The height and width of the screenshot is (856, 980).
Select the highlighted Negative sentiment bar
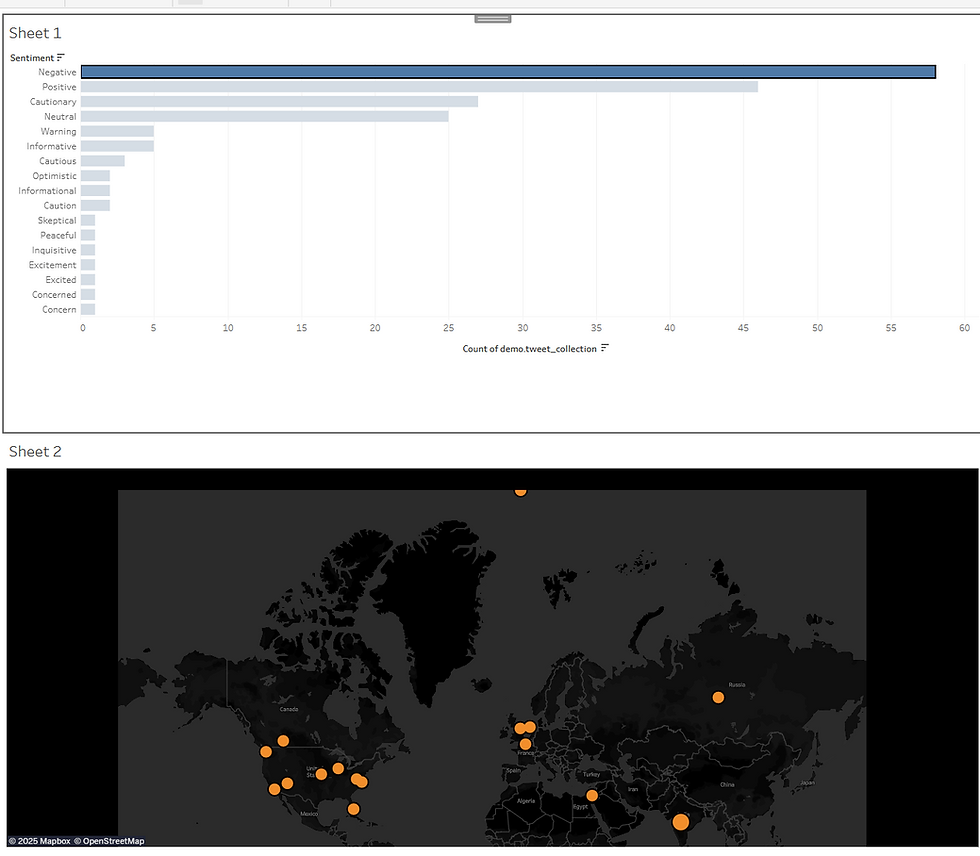tap(500, 71)
